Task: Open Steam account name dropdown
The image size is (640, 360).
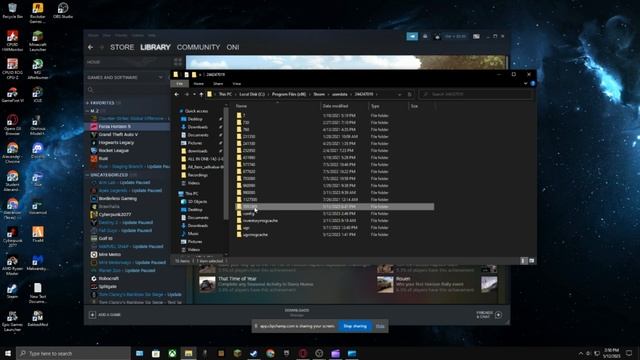Action: pyautogui.click(x=455, y=36)
